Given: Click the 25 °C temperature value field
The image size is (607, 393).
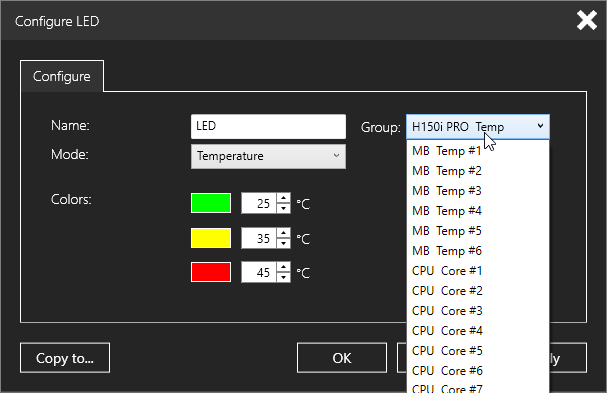Looking at the screenshot, I should pos(259,203).
